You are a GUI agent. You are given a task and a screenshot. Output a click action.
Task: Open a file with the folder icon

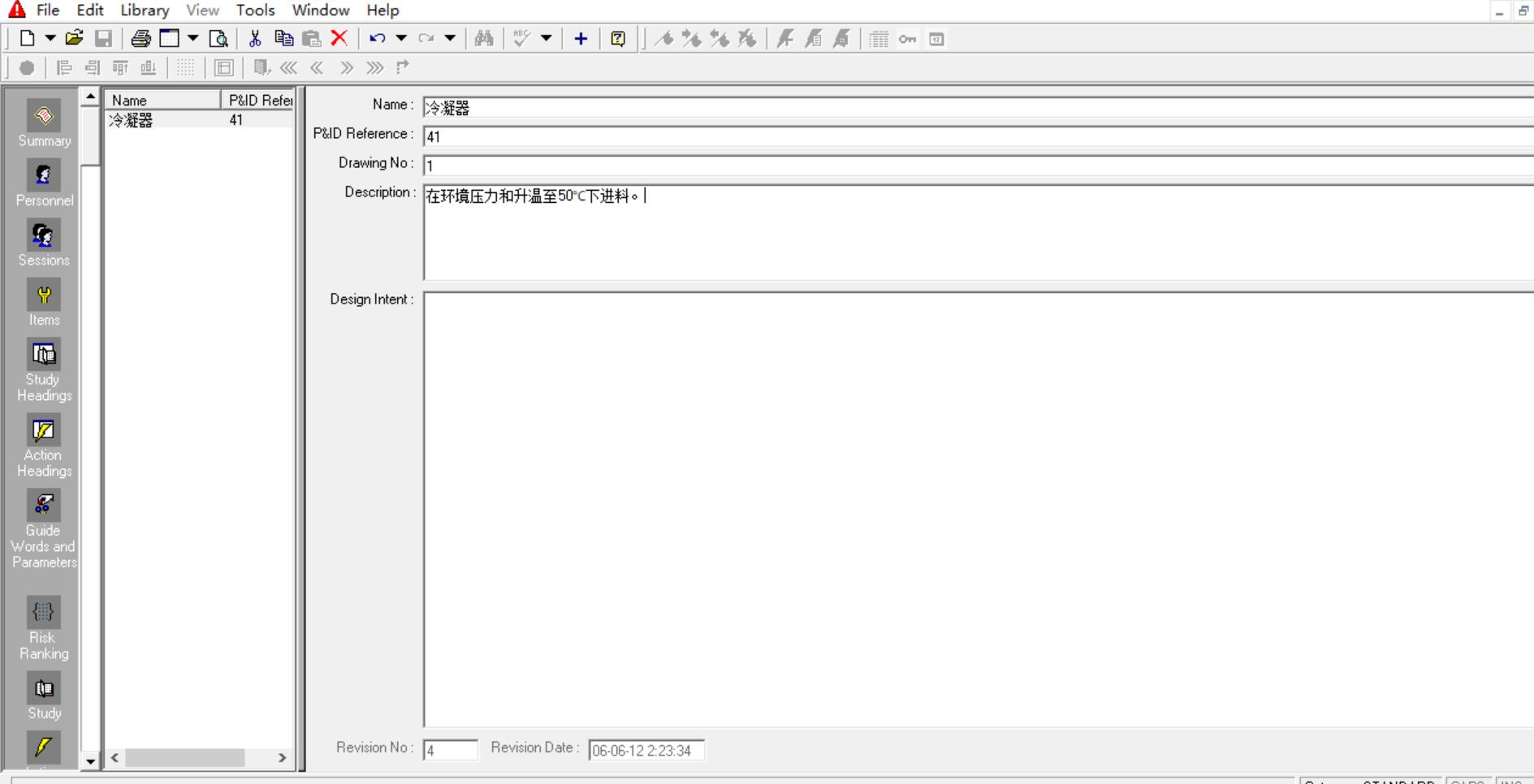75,38
